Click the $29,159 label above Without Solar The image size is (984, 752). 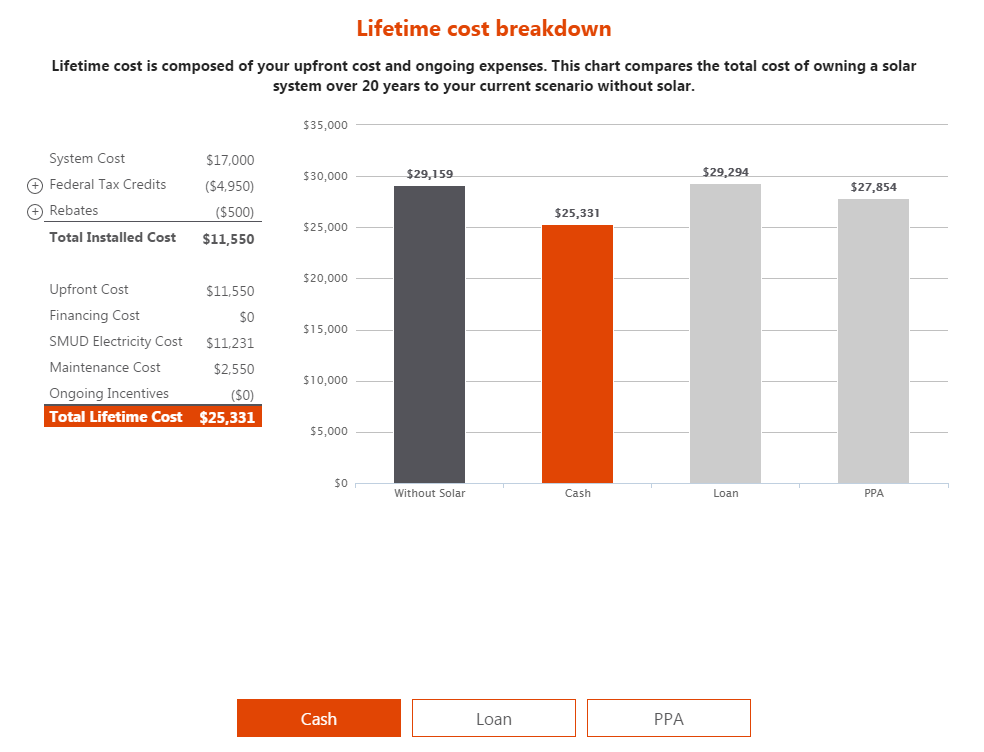[x=429, y=174]
